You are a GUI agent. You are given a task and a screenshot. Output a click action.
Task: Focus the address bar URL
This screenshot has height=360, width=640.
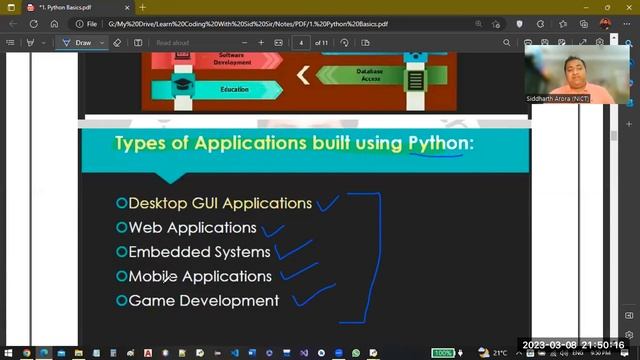point(248,24)
